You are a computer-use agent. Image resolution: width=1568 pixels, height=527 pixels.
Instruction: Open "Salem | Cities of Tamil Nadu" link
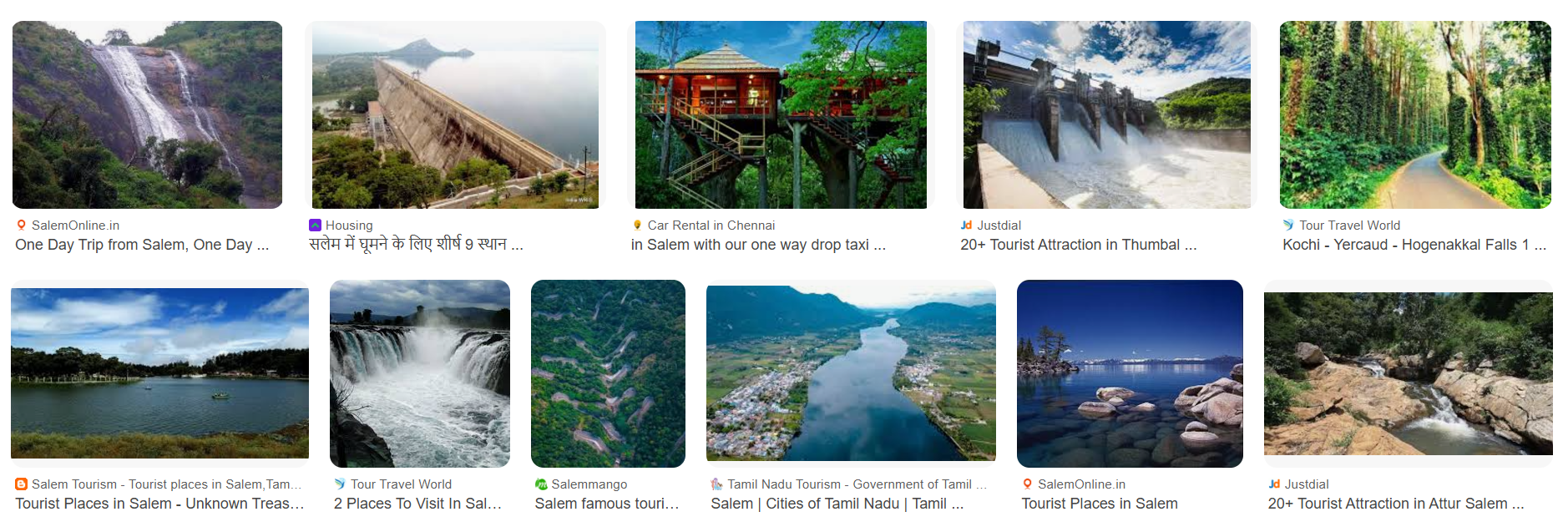(837, 504)
